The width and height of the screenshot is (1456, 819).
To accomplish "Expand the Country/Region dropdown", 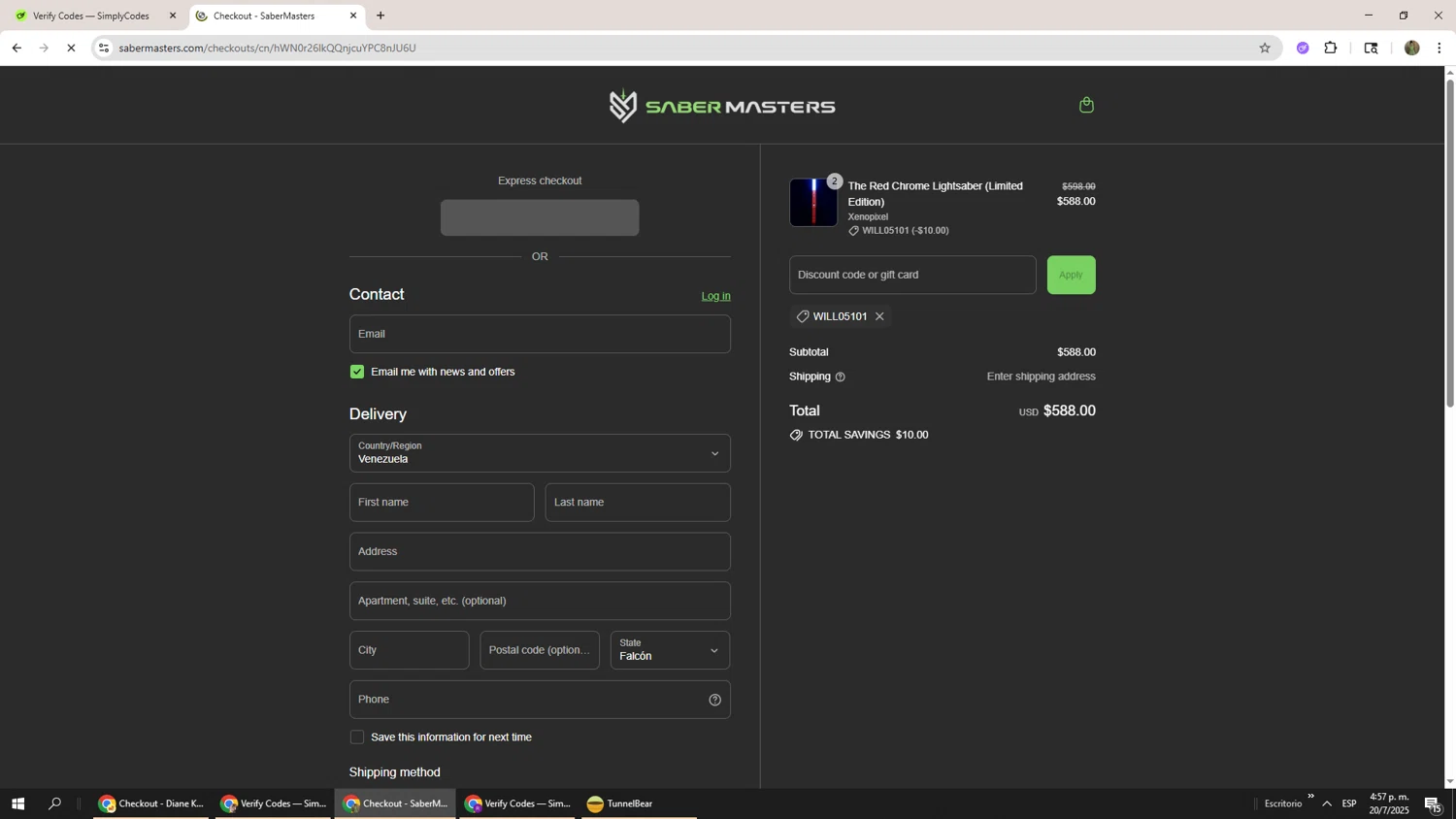I will 540,453.
